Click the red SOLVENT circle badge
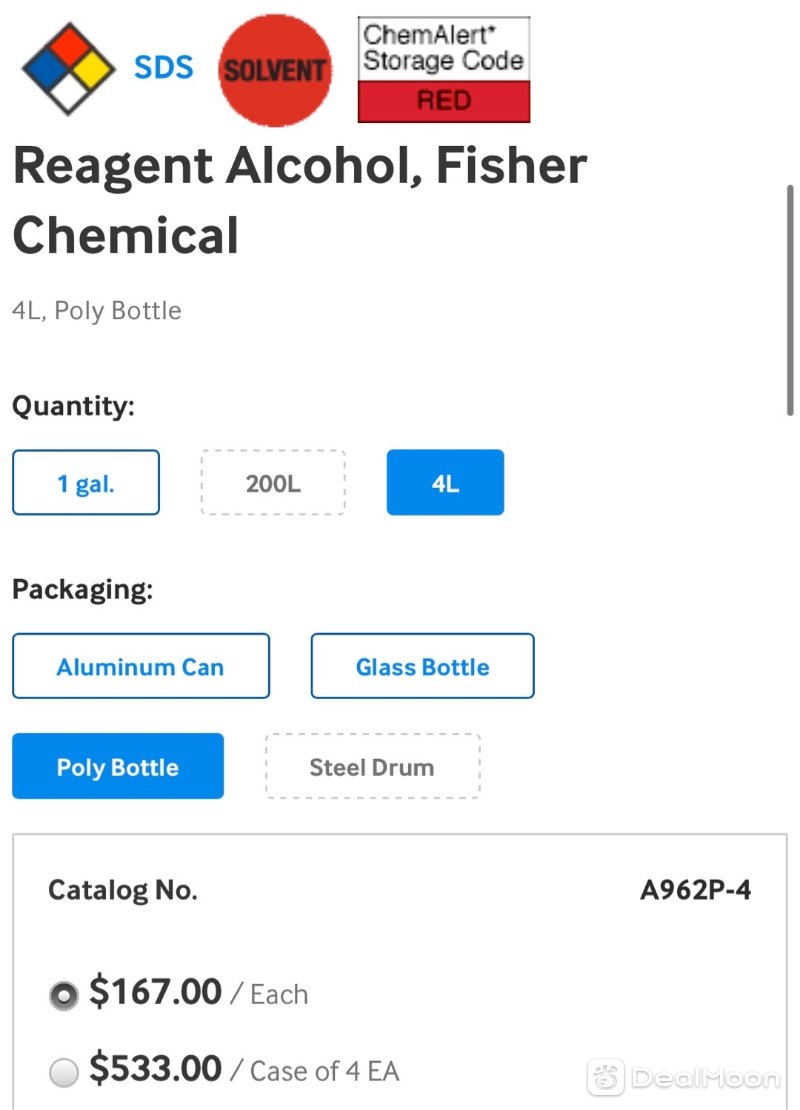 pos(275,70)
